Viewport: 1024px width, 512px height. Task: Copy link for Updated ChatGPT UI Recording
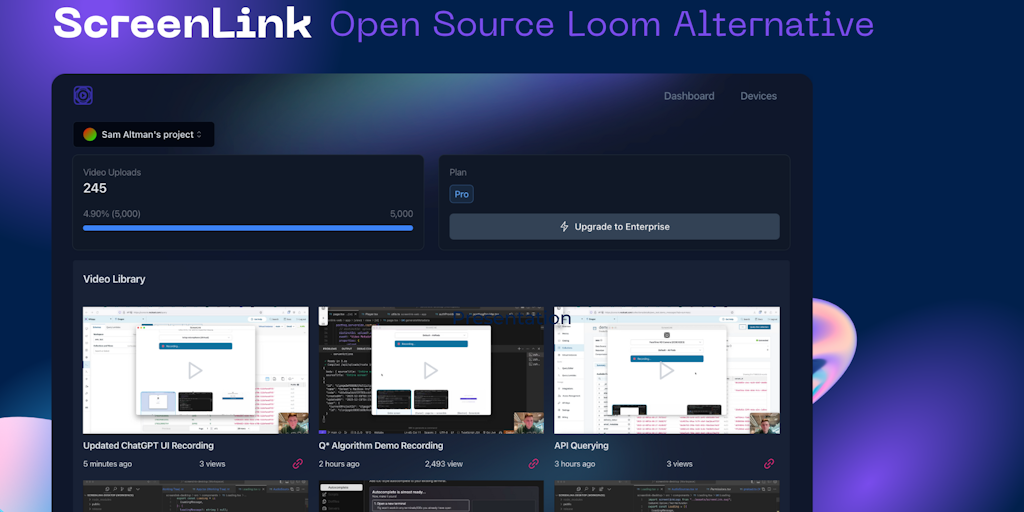[298, 464]
